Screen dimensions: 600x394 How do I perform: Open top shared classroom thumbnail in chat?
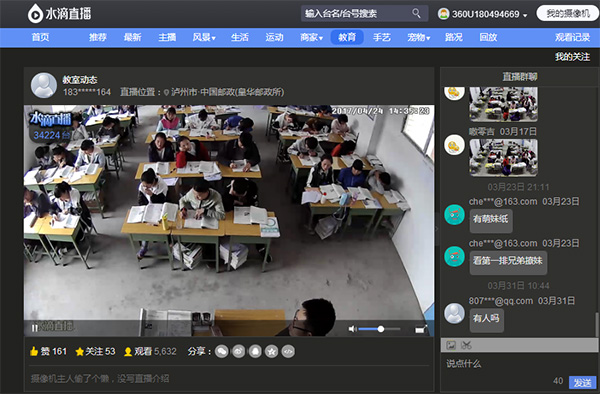503,104
